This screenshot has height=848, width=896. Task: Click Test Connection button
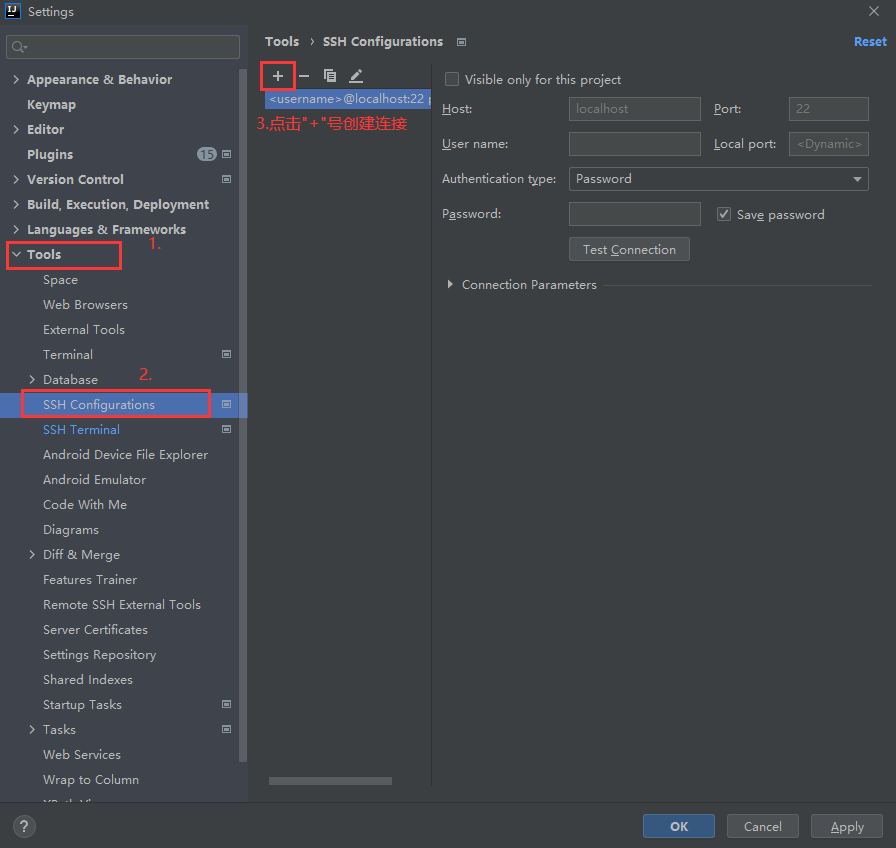coord(629,250)
